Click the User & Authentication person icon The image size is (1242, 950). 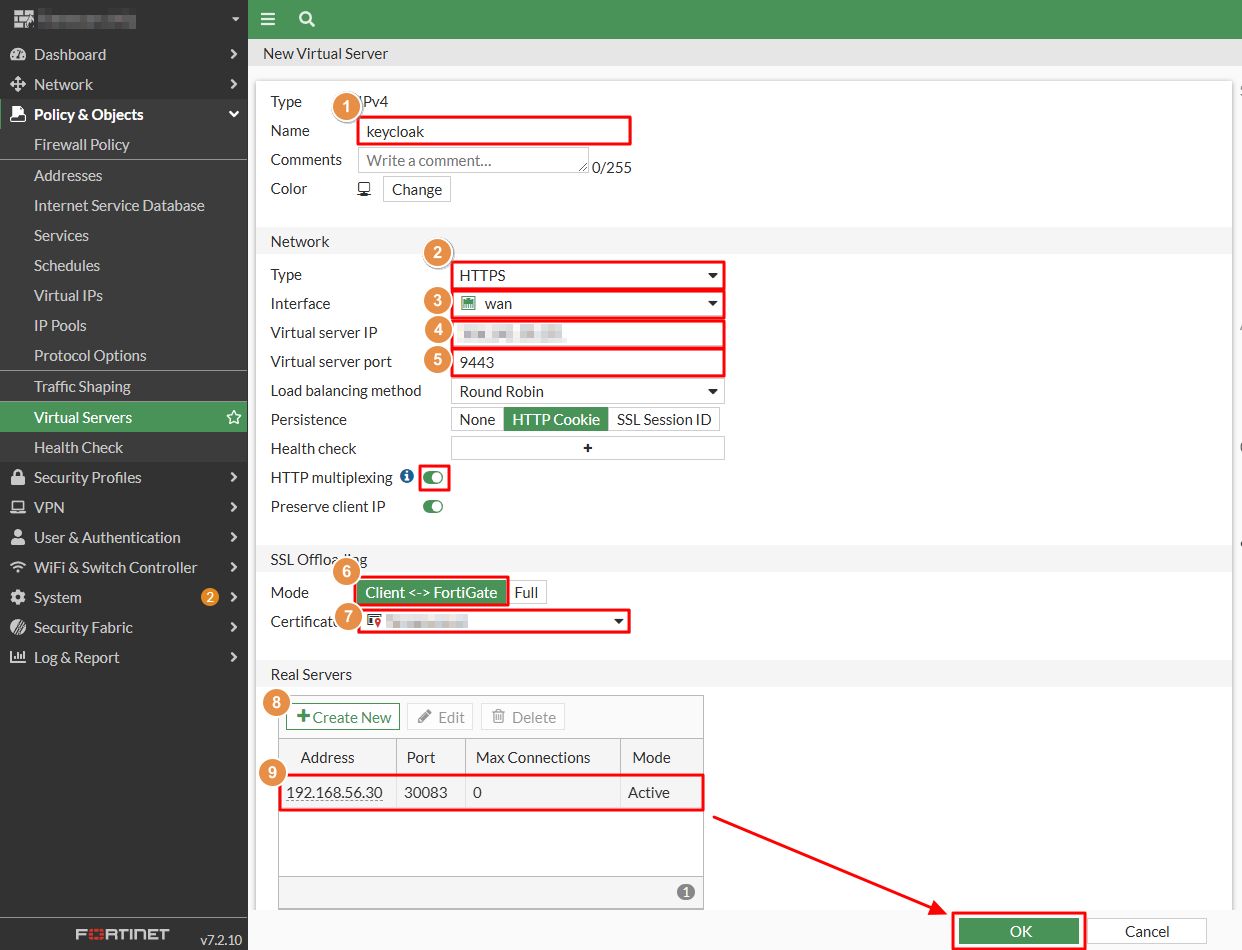[17, 537]
